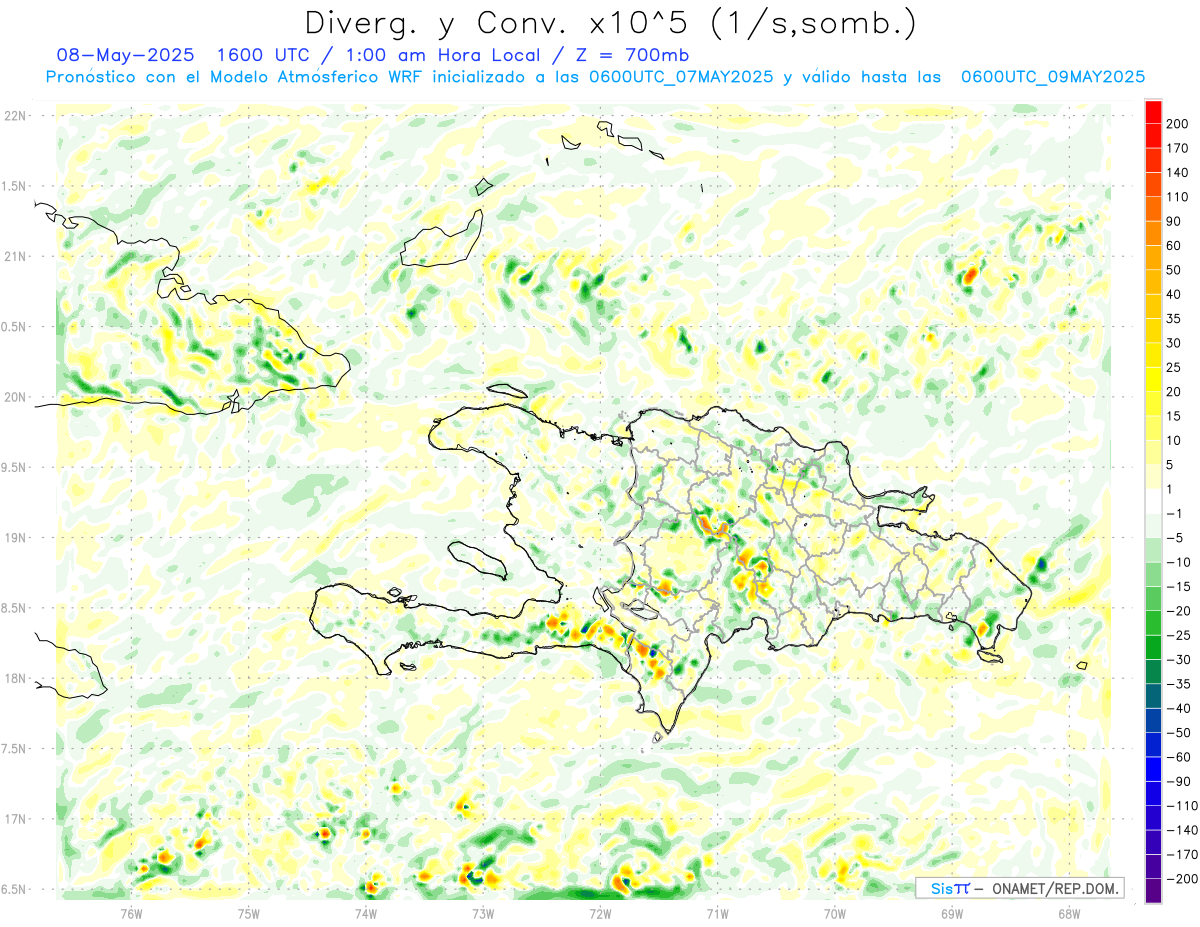Image resolution: width=1200 pixels, height=927 pixels.
Task: Click the '200' colorbar value
Action: tap(1177, 123)
